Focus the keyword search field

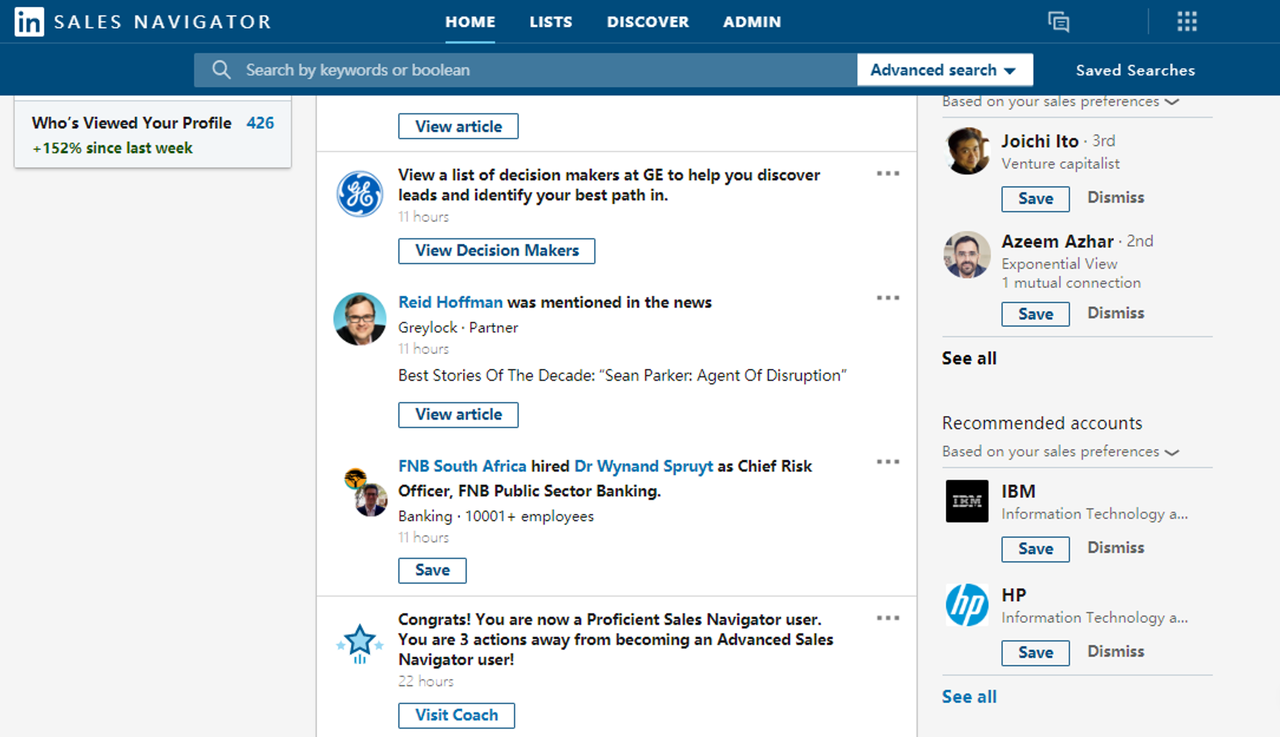(x=540, y=70)
